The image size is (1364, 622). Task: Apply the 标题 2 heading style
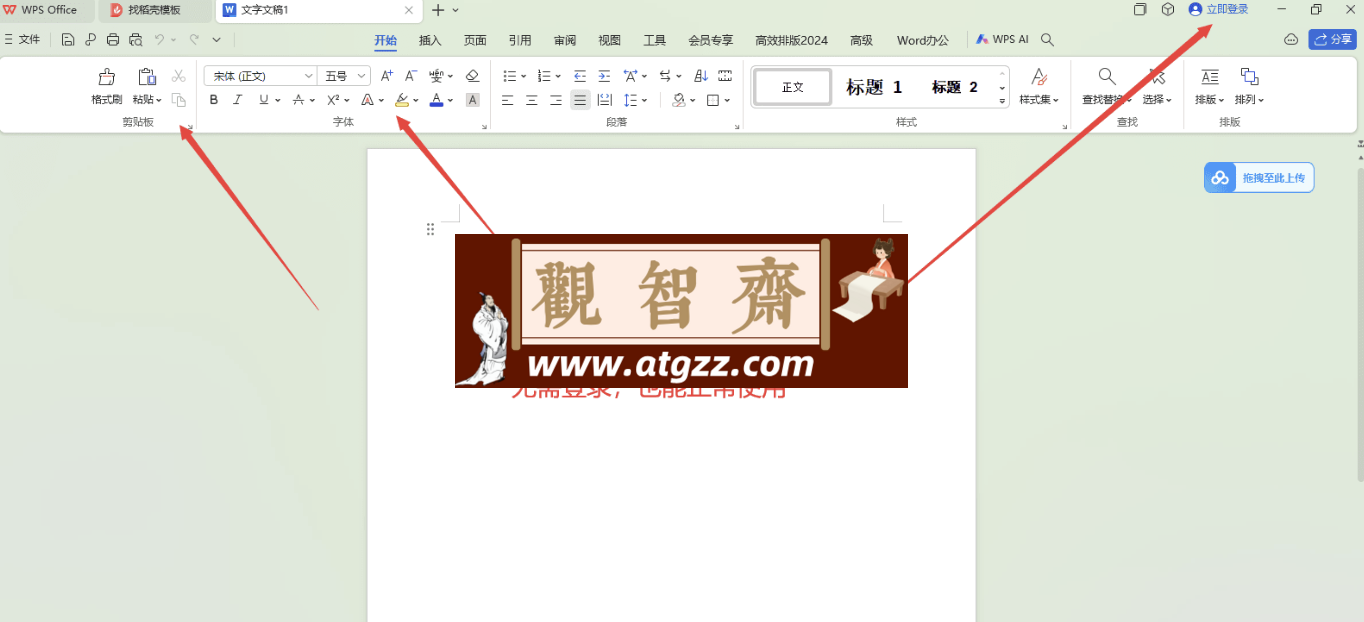tap(955, 87)
